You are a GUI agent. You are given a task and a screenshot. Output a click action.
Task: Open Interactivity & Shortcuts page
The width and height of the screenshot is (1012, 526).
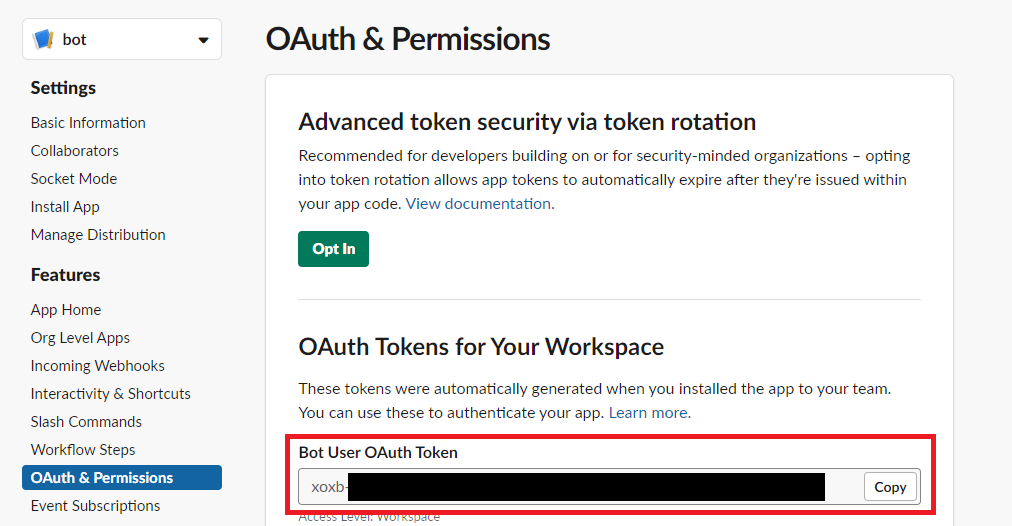111,394
